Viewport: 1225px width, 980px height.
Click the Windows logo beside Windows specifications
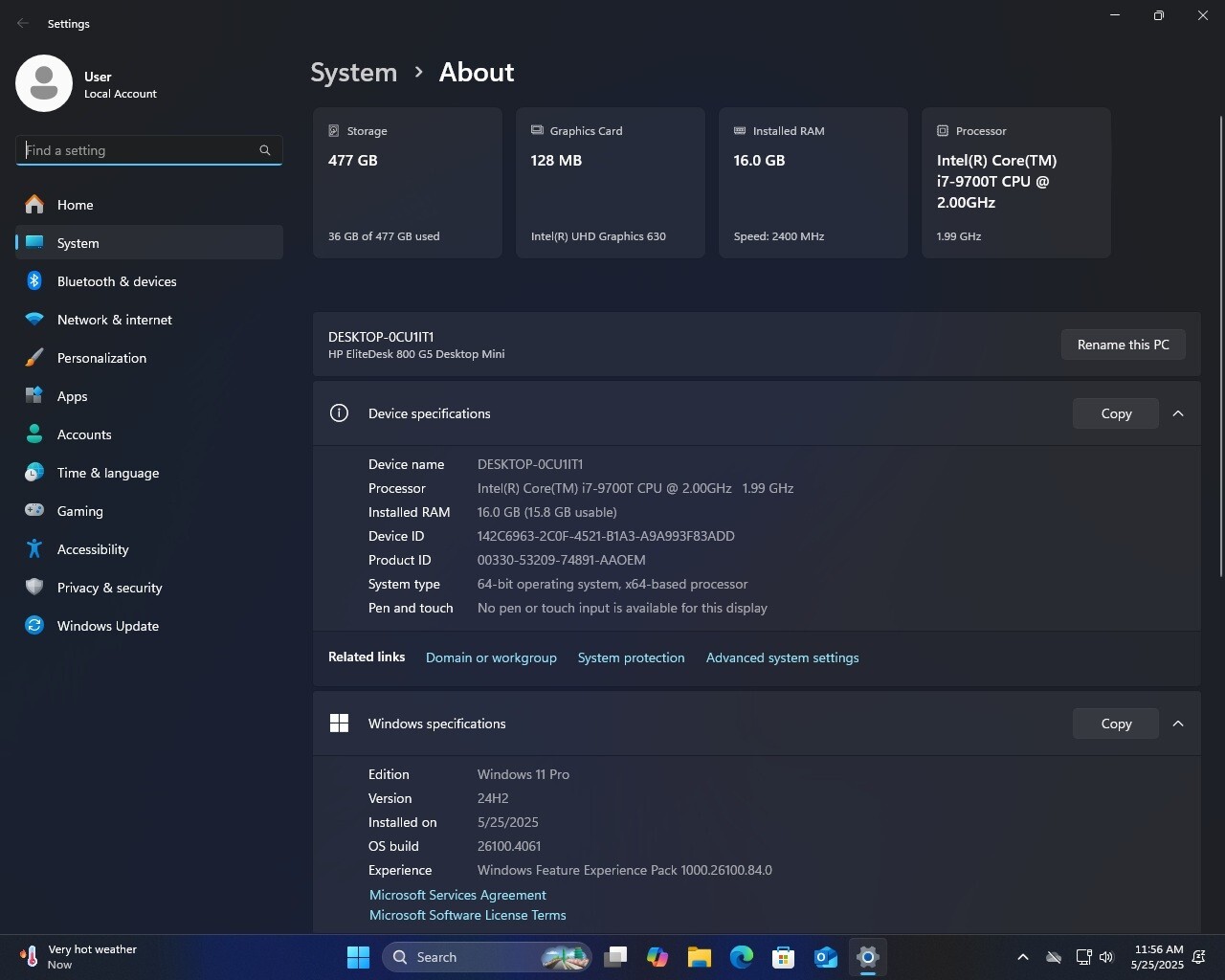click(339, 724)
